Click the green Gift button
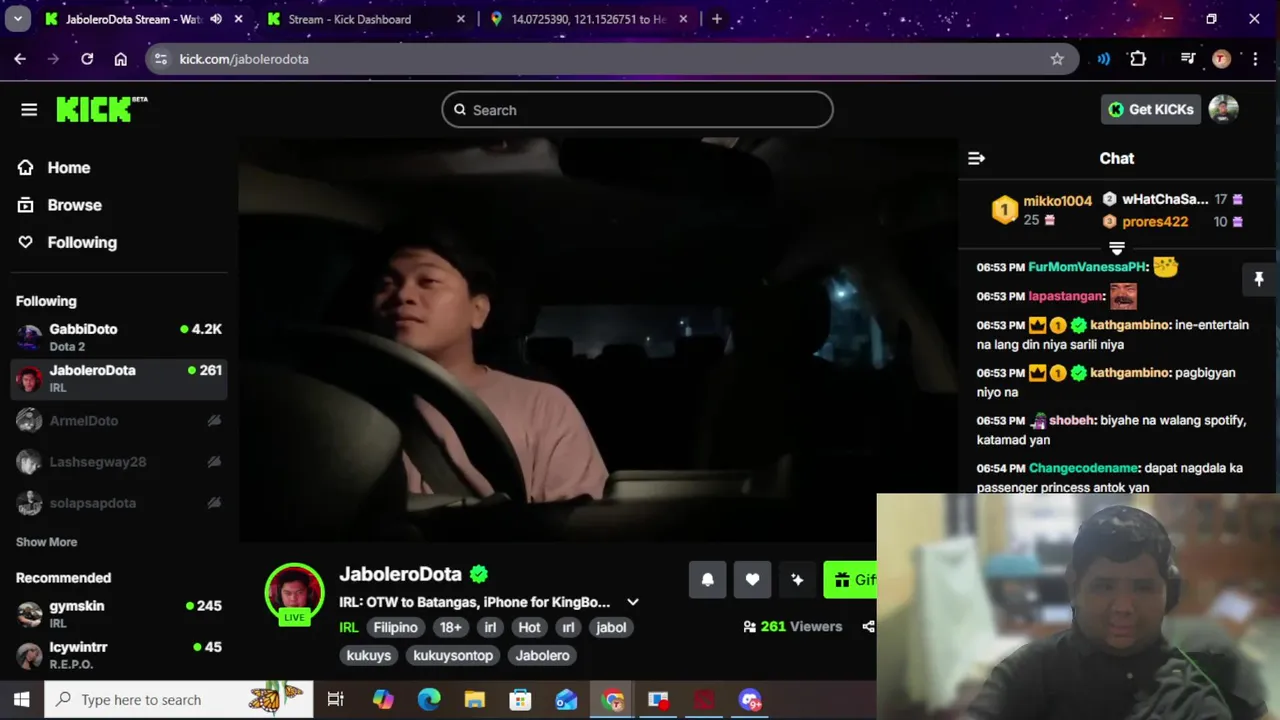 [850, 579]
